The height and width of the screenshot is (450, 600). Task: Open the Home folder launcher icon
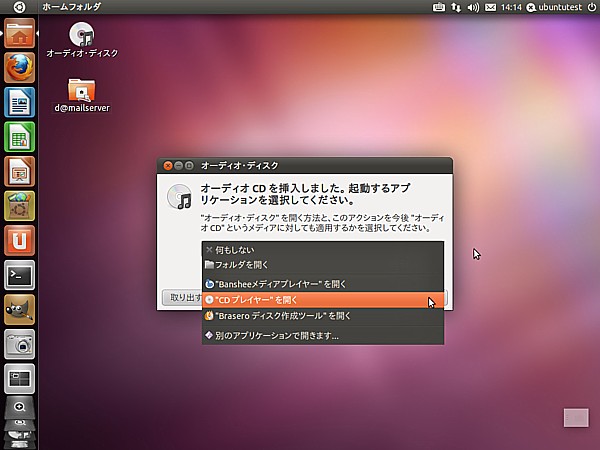19,33
